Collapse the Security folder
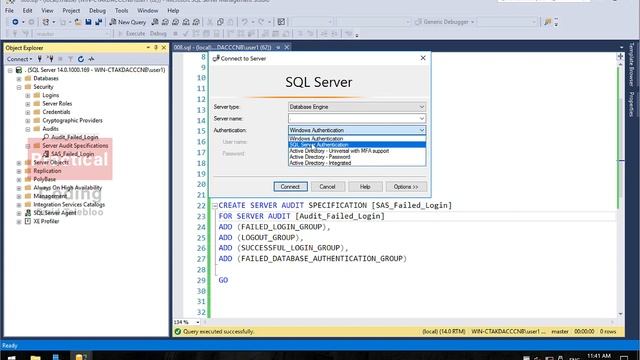640x360 pixels. (19, 87)
